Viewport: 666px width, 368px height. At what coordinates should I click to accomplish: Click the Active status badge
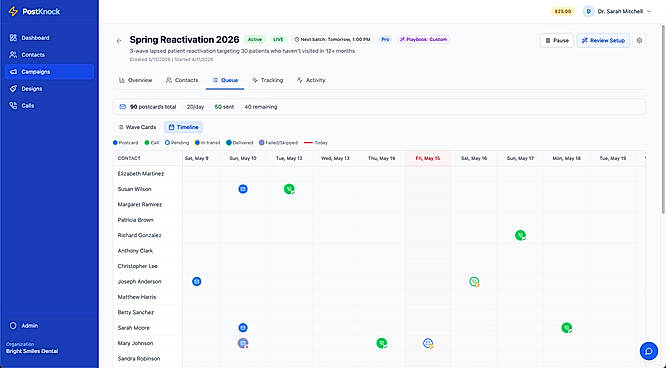tap(255, 40)
